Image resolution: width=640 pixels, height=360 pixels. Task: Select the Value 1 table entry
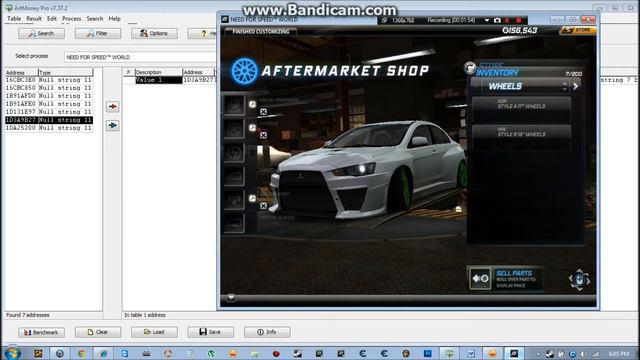click(158, 80)
